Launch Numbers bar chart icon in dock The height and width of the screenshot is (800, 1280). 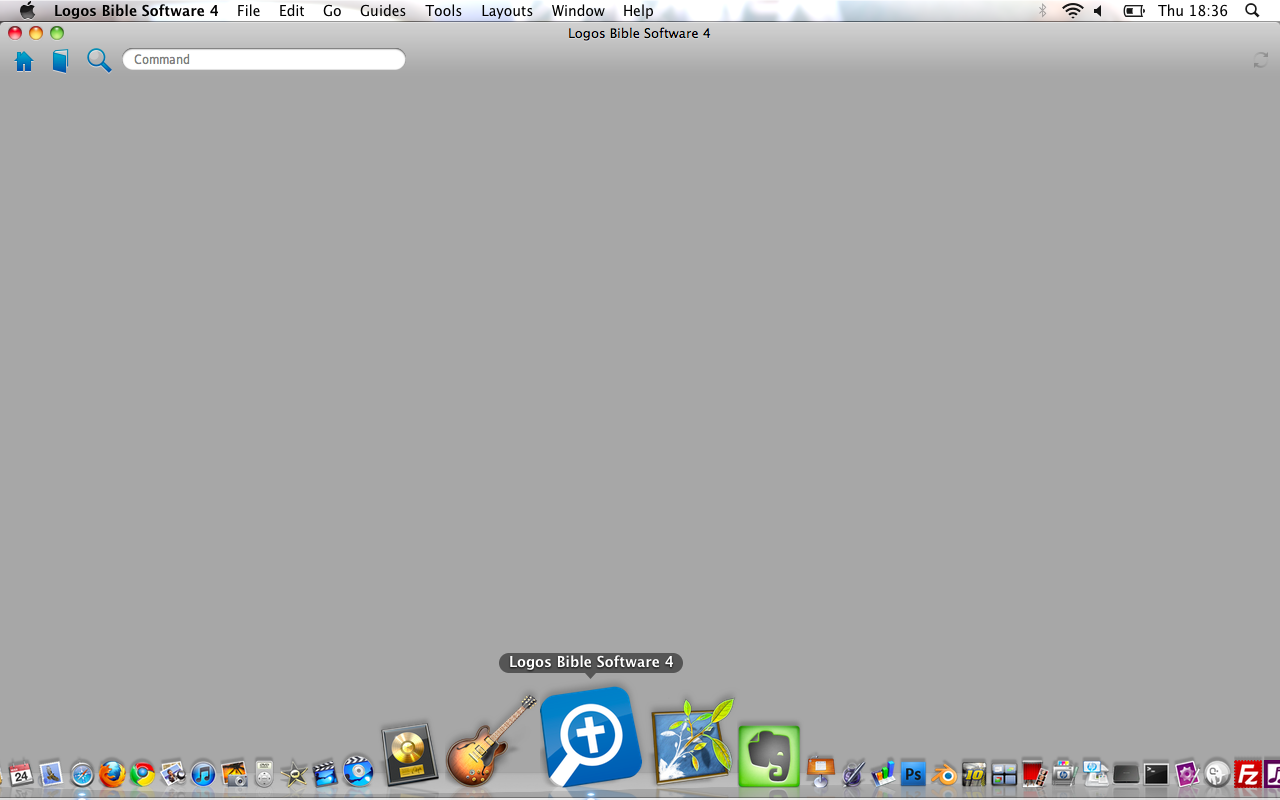click(x=882, y=773)
